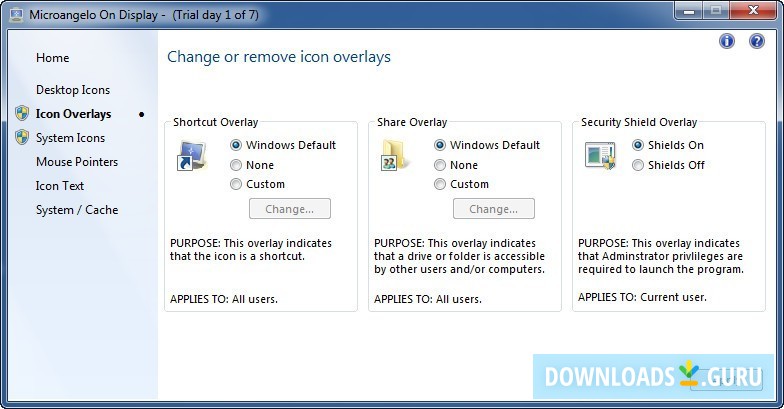The width and height of the screenshot is (784, 409).
Task: Open help via the question mark icon
Action: pos(756,41)
